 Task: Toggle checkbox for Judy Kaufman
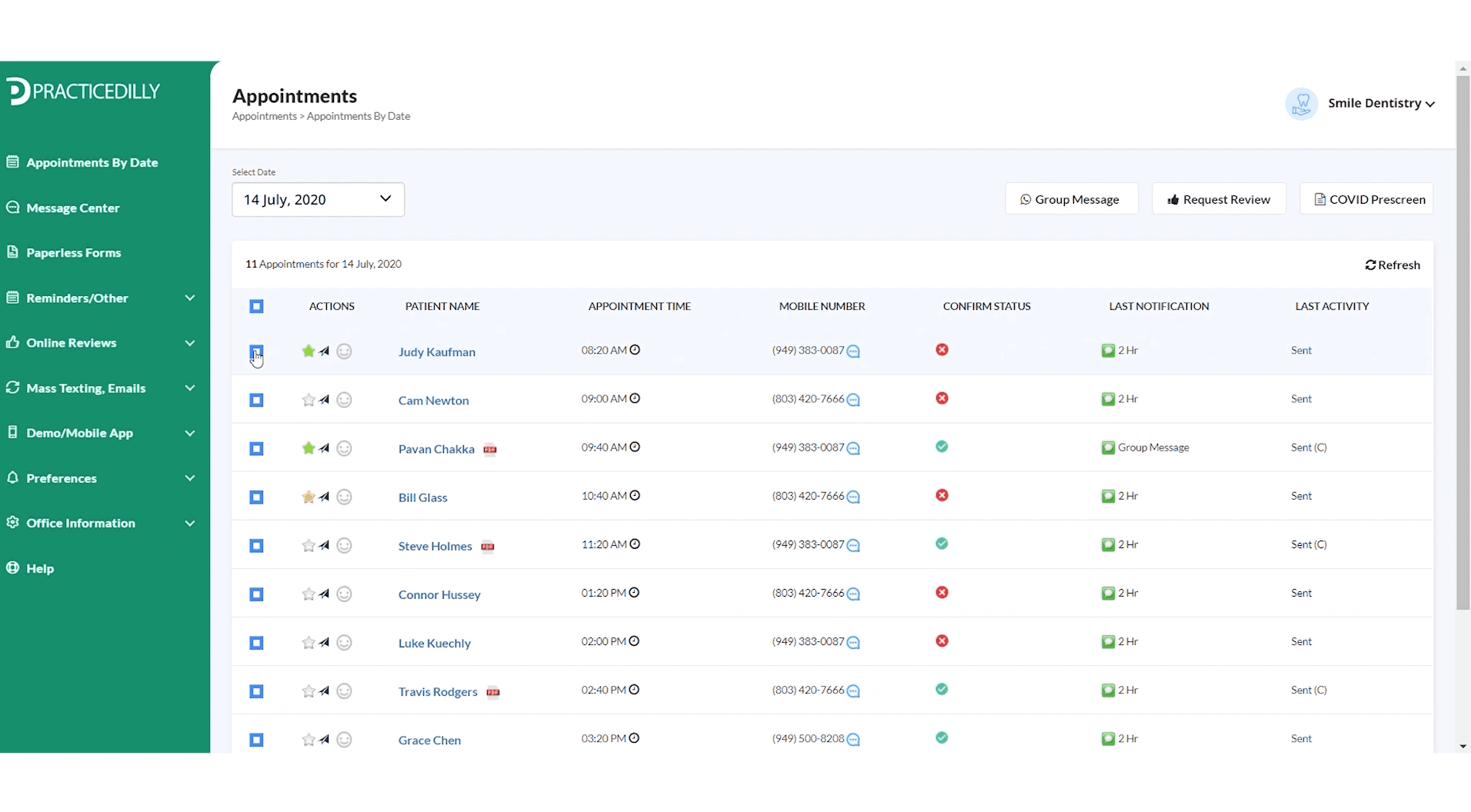(x=257, y=351)
